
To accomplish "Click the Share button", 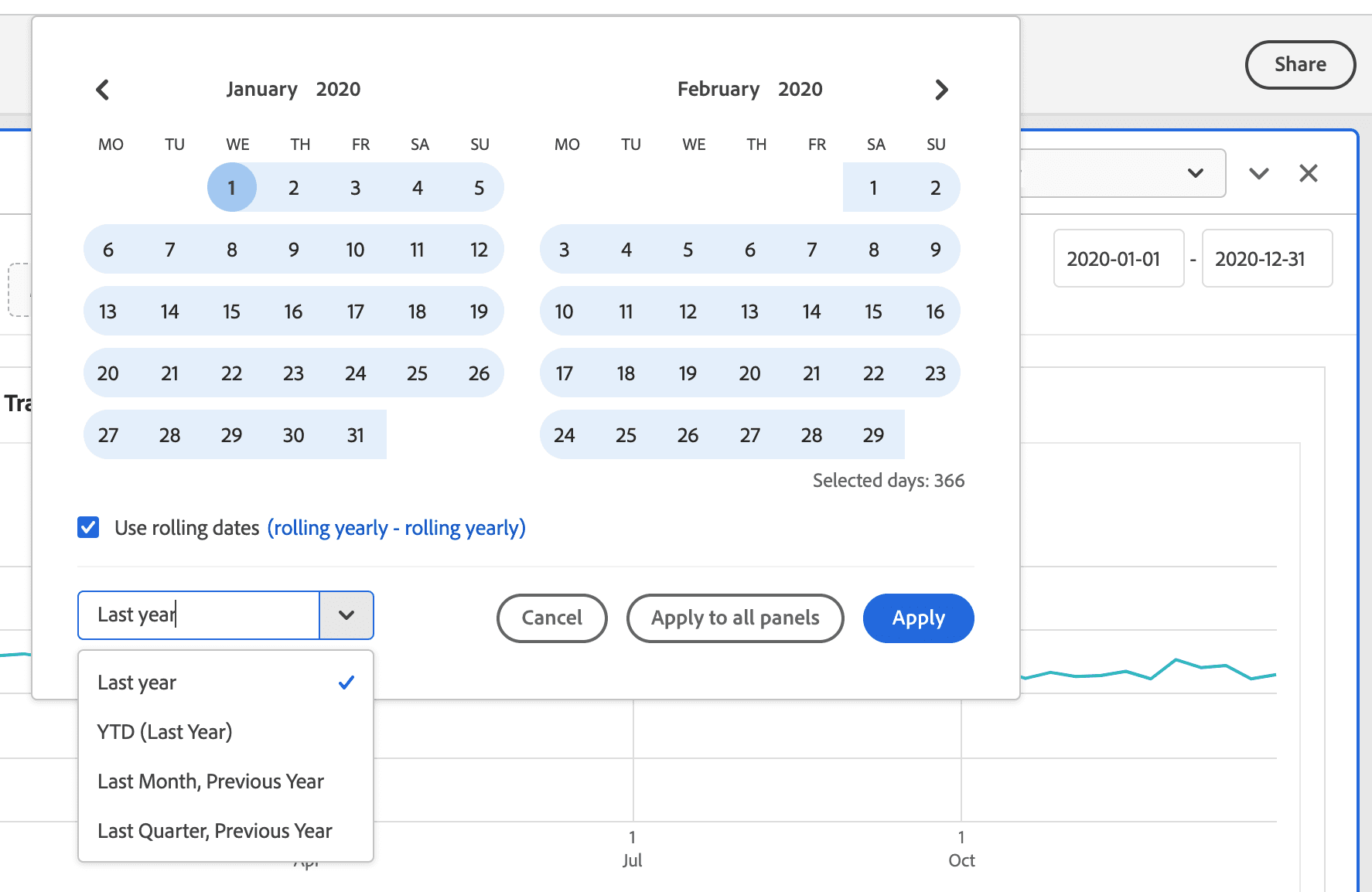I will click(x=1300, y=65).
